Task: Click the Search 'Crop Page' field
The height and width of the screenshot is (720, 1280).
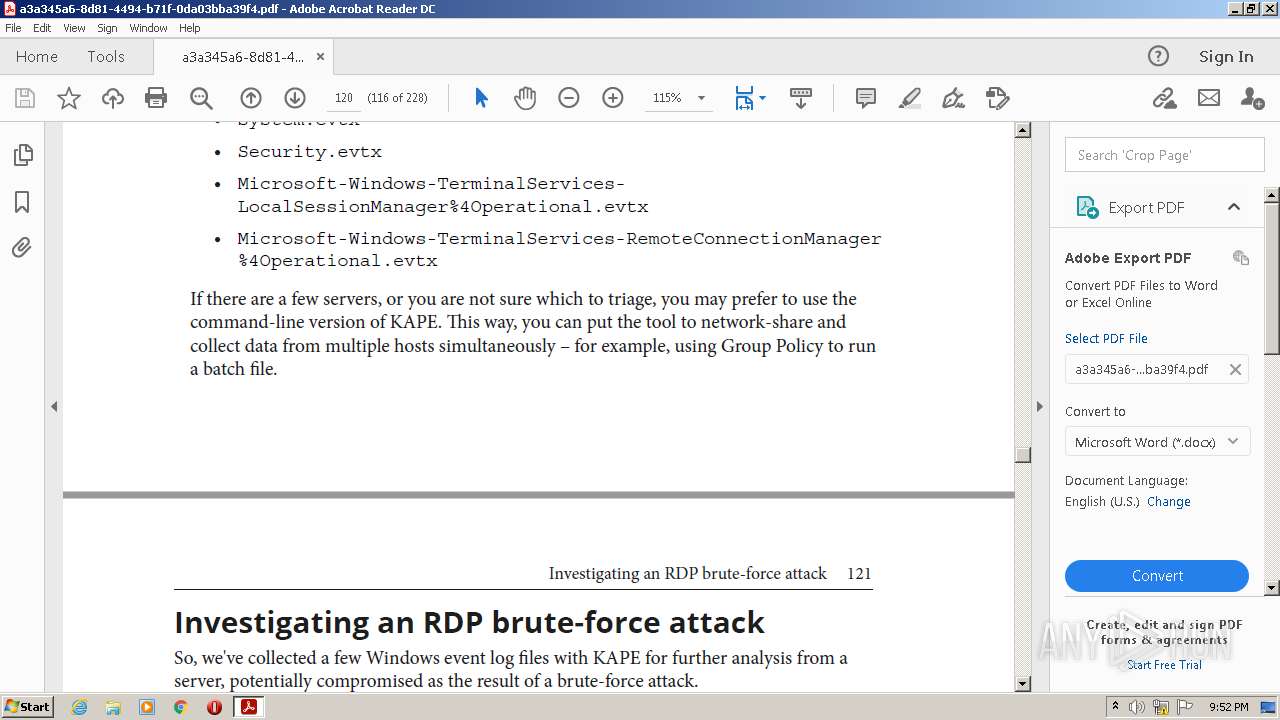Action: point(1164,155)
